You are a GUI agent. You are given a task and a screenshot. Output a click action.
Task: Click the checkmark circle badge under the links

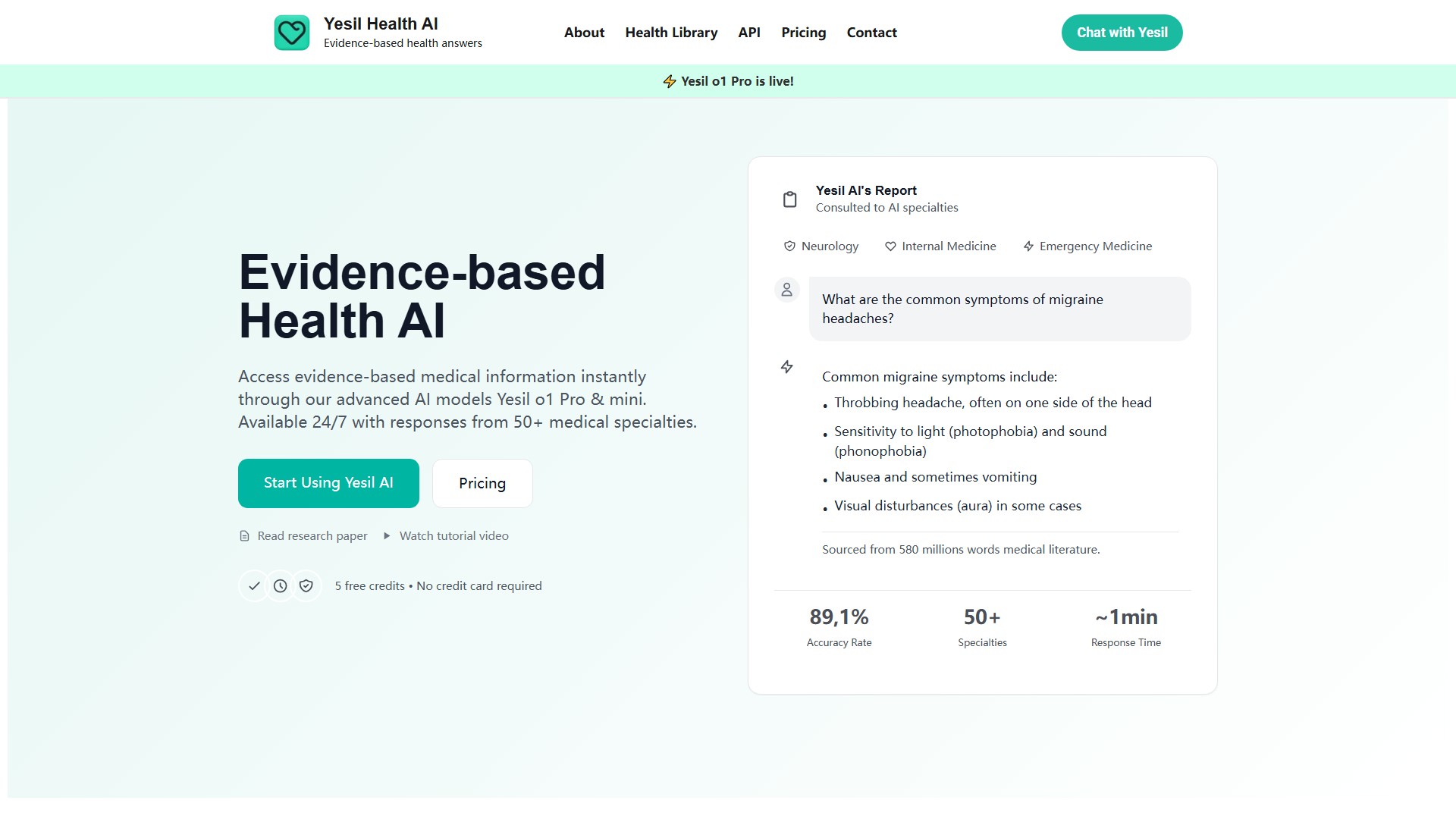[254, 586]
